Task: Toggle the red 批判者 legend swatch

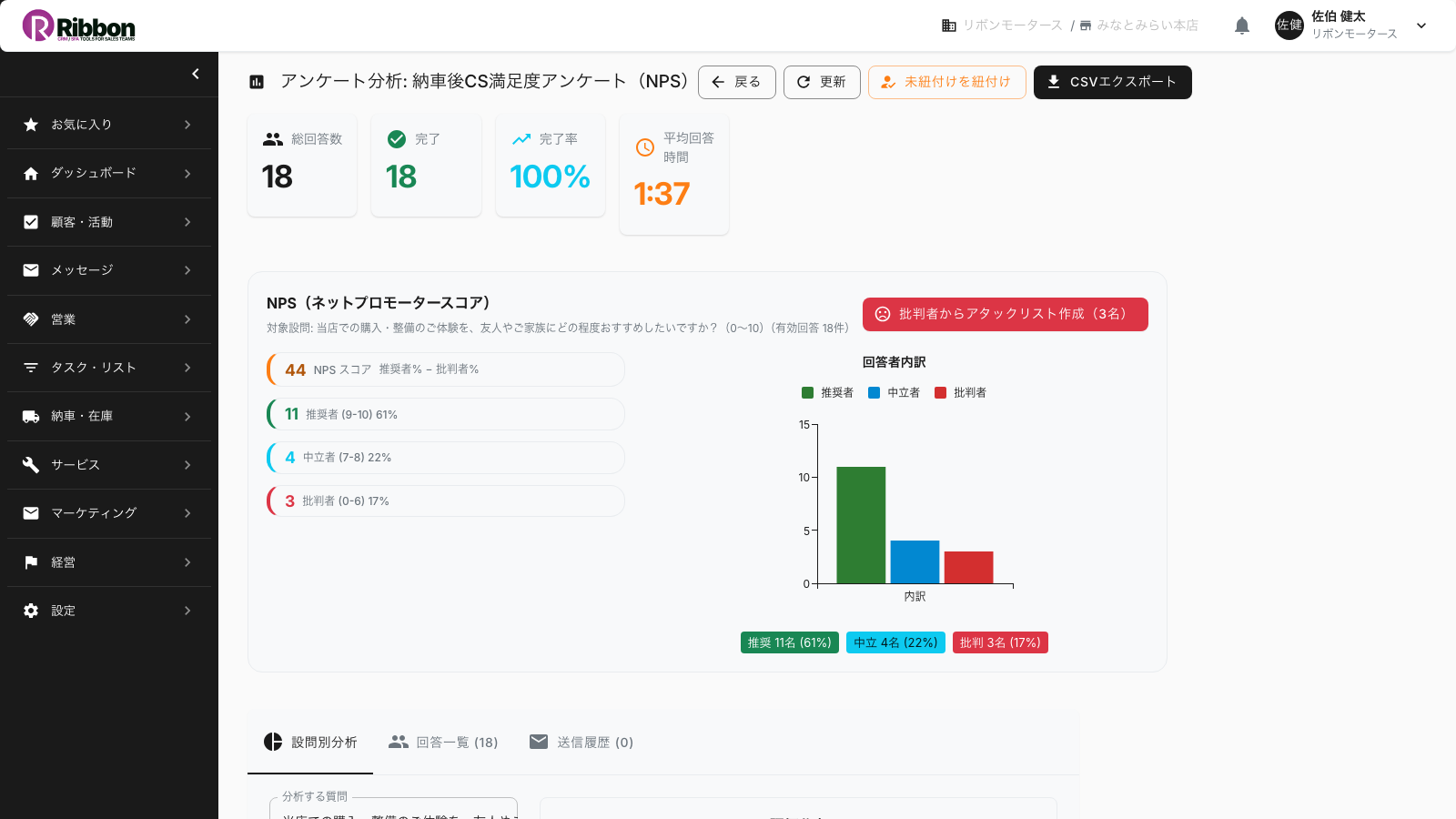Action: coord(941,393)
